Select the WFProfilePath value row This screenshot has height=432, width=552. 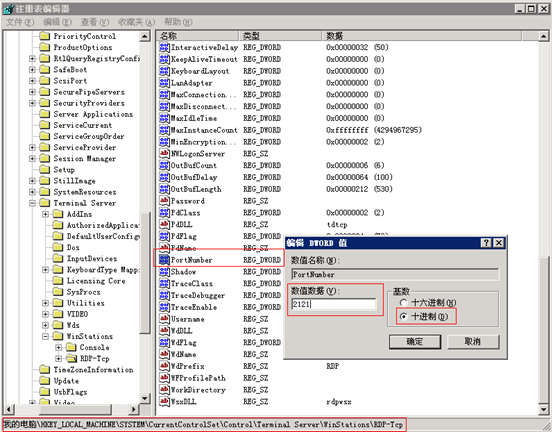tap(198, 378)
